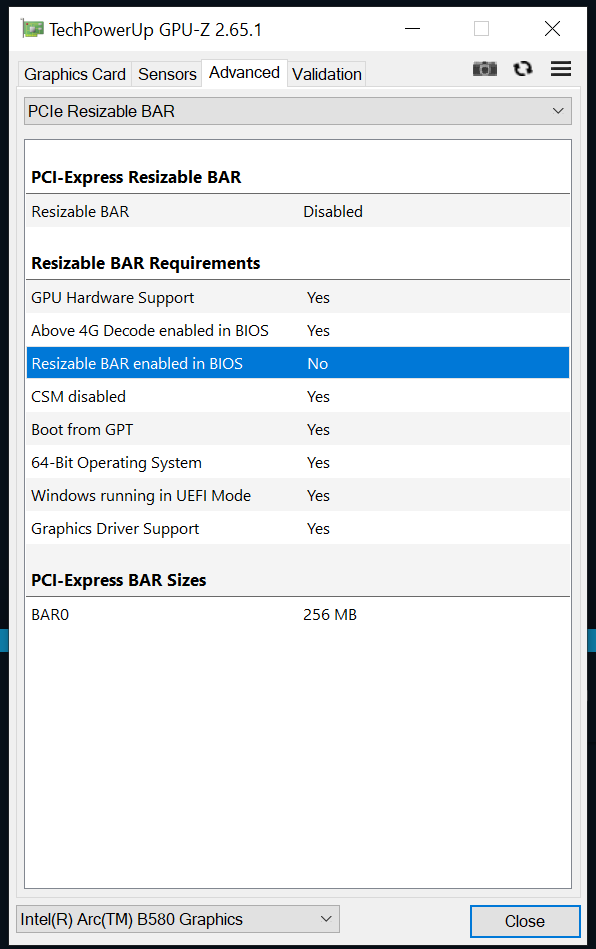Close the window with the X button
Viewport: 596px width, 949px height.
552,28
